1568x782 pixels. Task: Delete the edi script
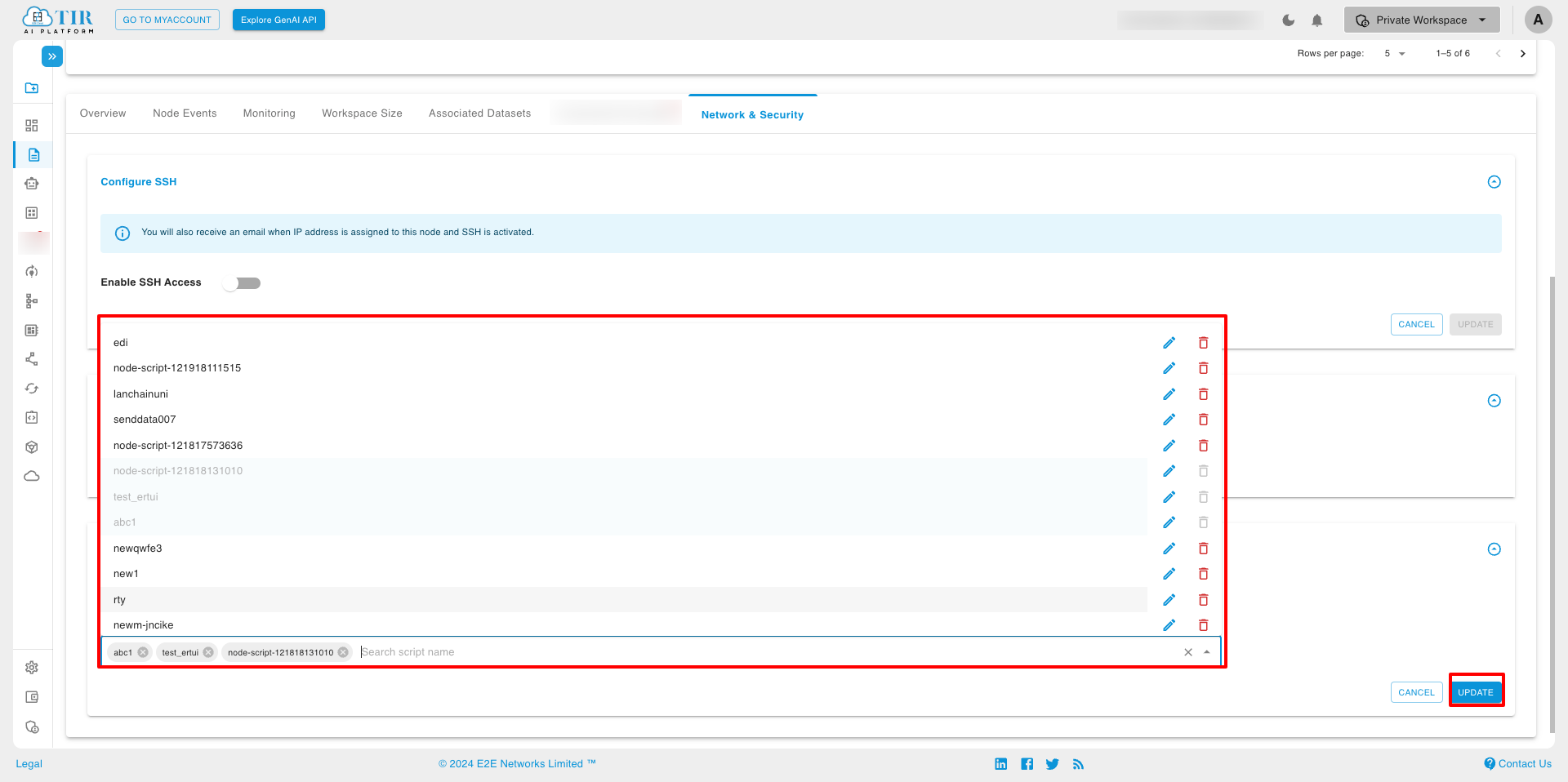pyautogui.click(x=1203, y=343)
